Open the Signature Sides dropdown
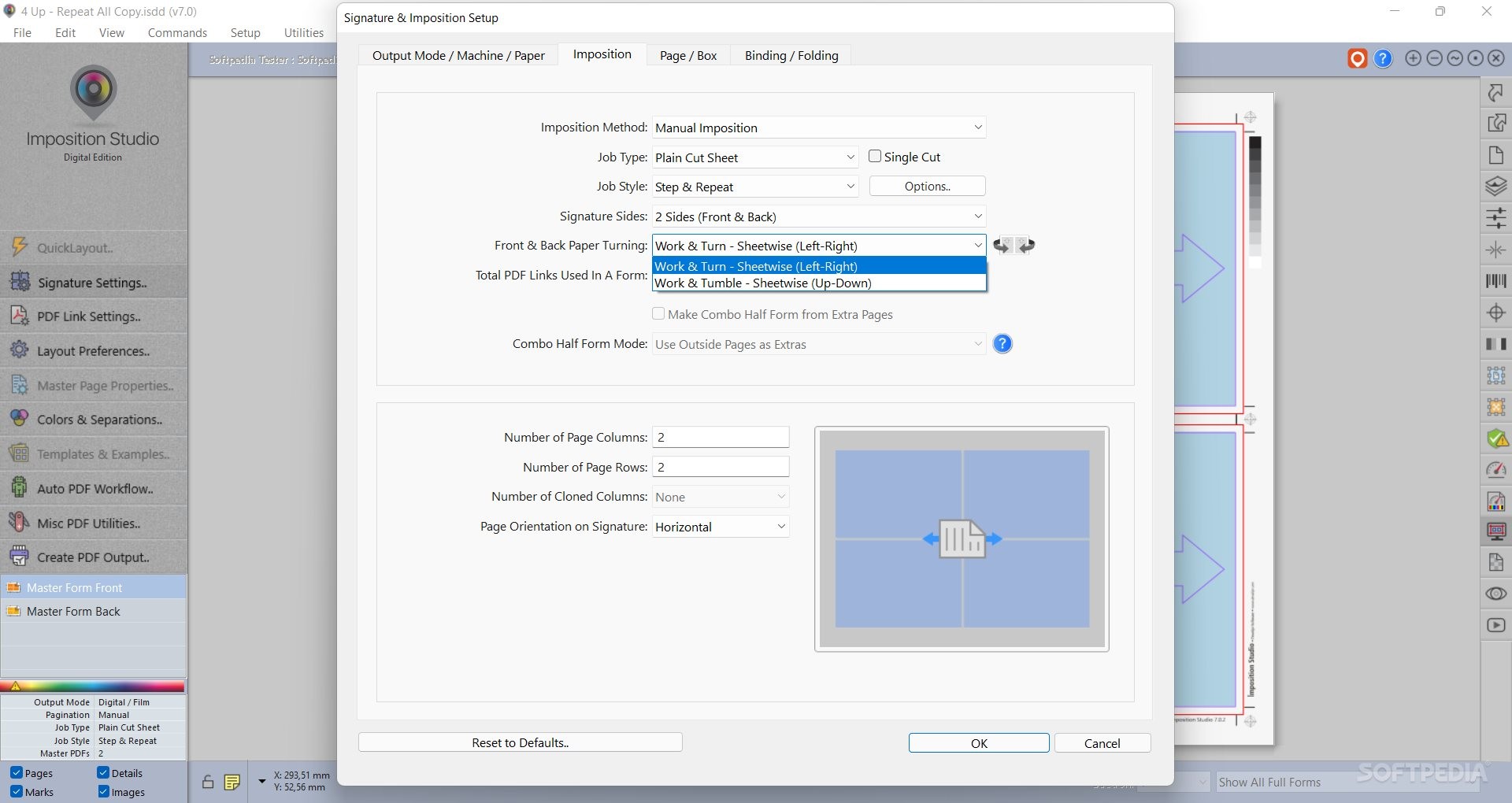1512x803 pixels. tap(819, 216)
